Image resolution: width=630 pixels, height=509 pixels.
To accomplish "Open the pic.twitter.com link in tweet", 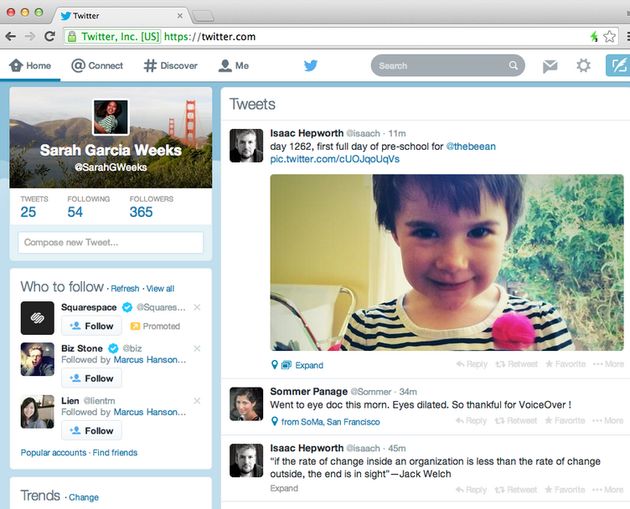I will [x=335, y=159].
